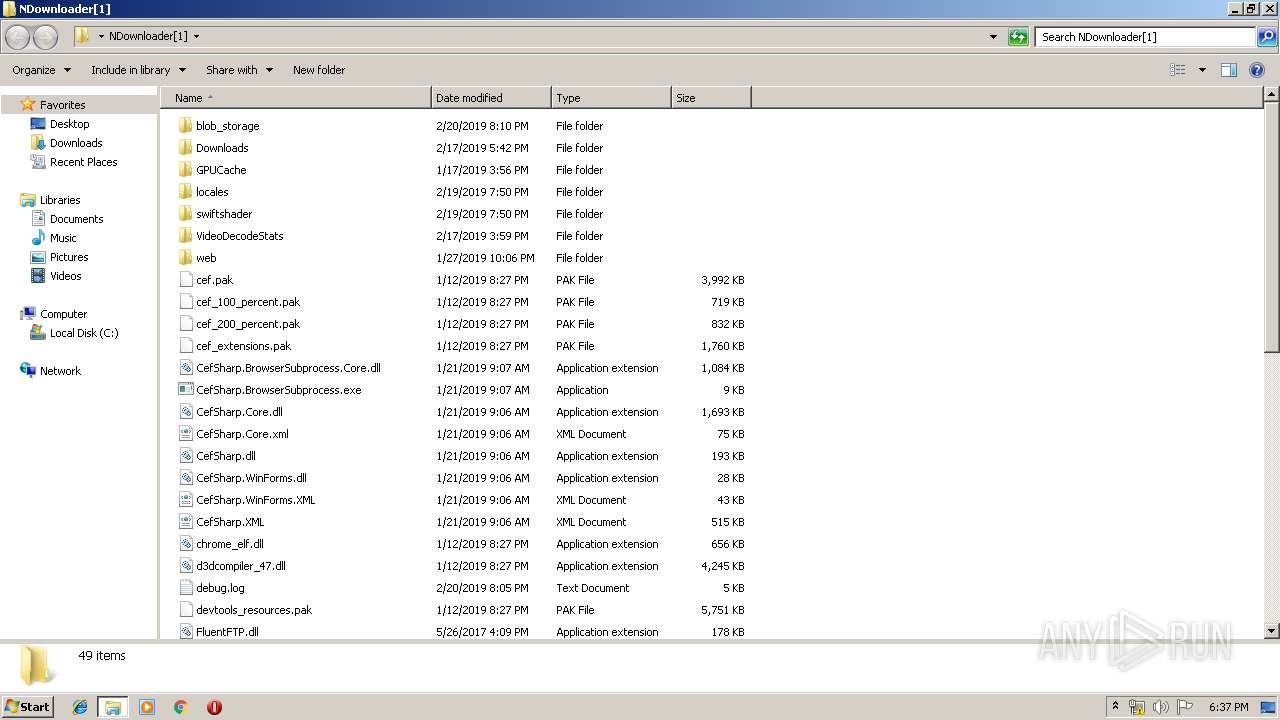
Task: Open the Organize dropdown menu
Action: click(x=41, y=70)
